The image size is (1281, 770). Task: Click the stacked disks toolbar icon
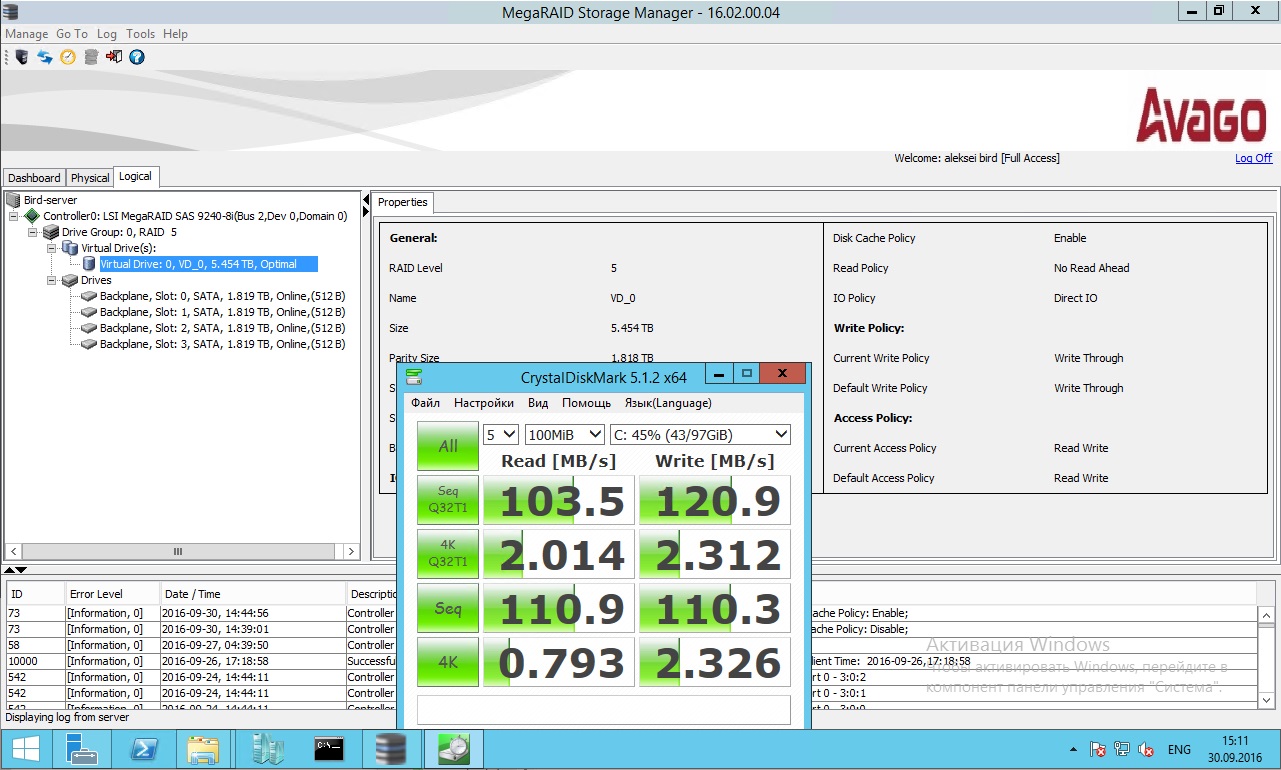91,57
